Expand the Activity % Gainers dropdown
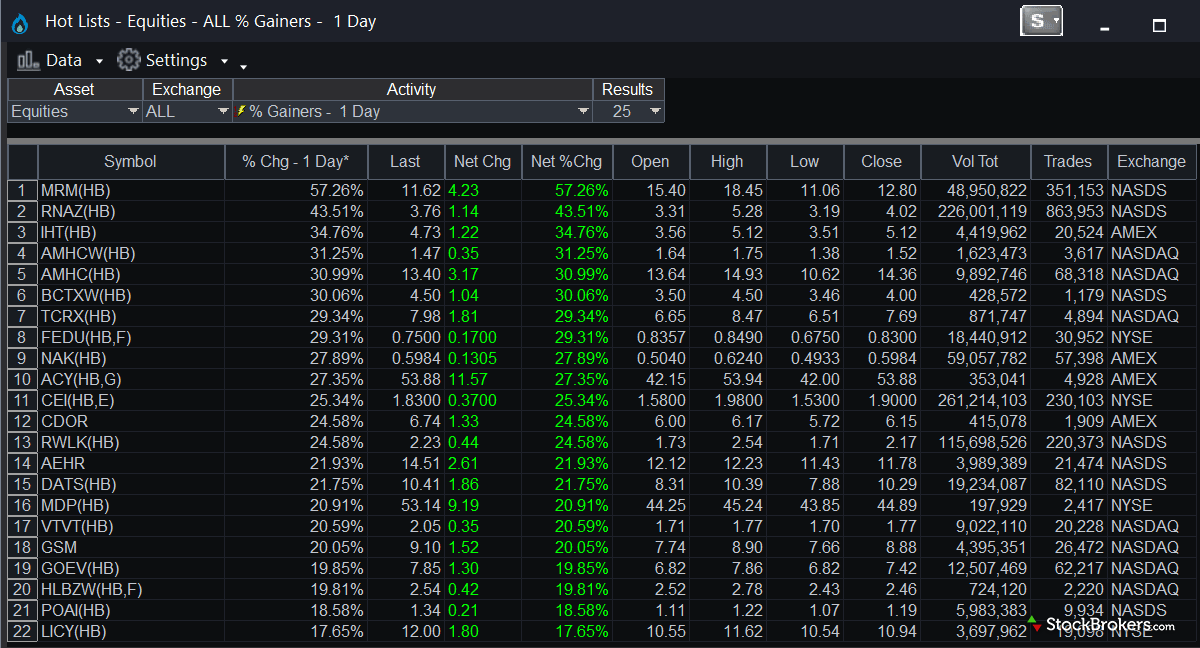The width and height of the screenshot is (1200, 648). point(583,111)
